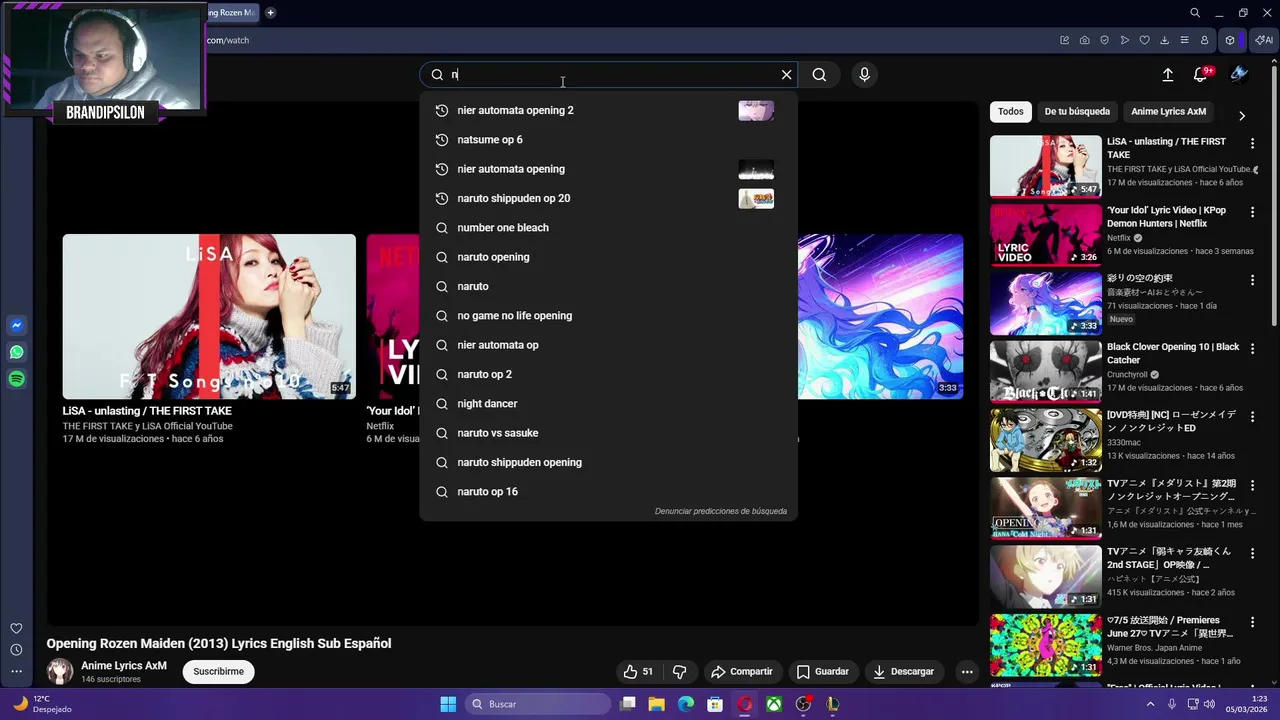Clear the YouTube search box text

(786, 75)
